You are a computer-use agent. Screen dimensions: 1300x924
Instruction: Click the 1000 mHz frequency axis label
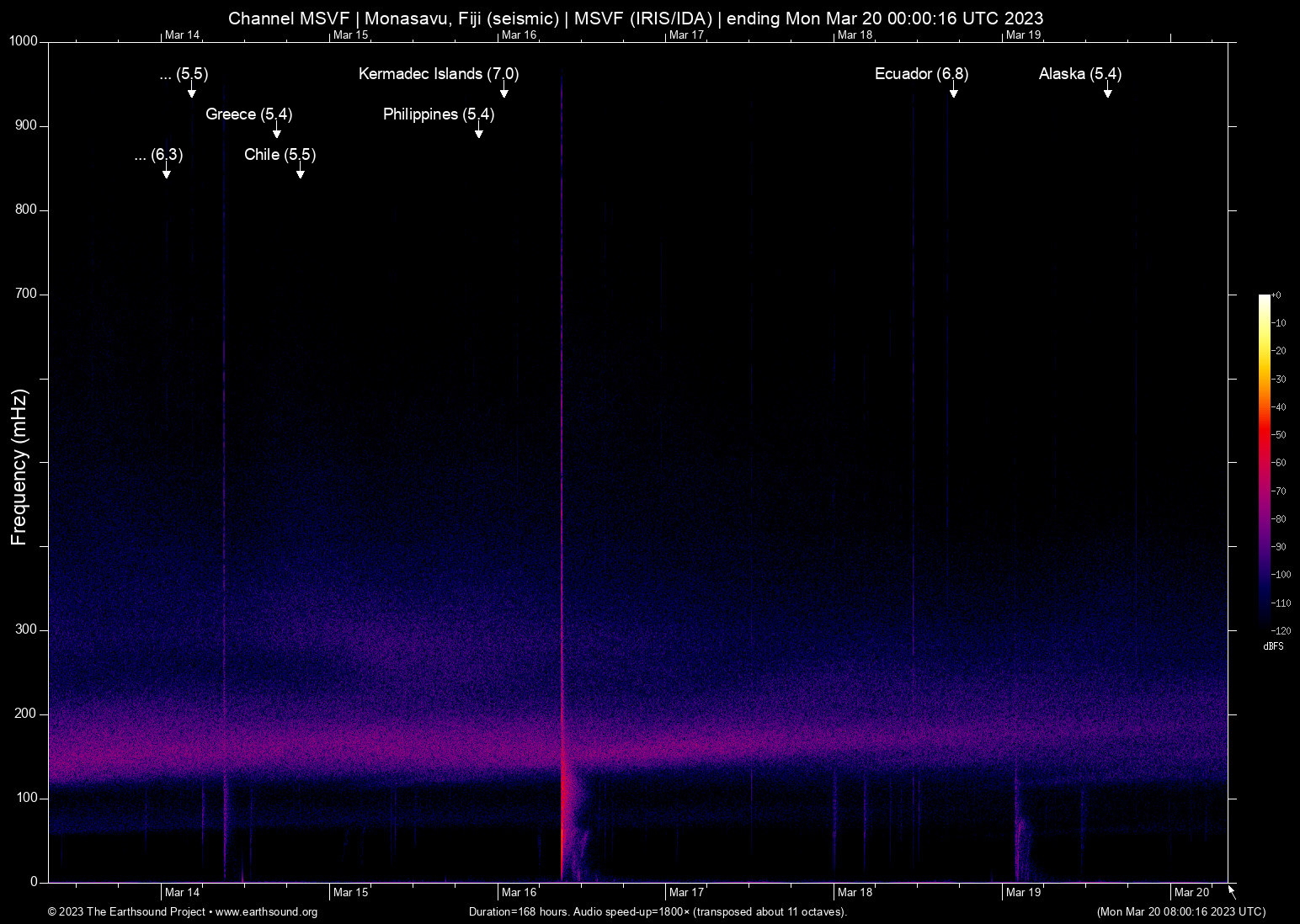coord(24,41)
